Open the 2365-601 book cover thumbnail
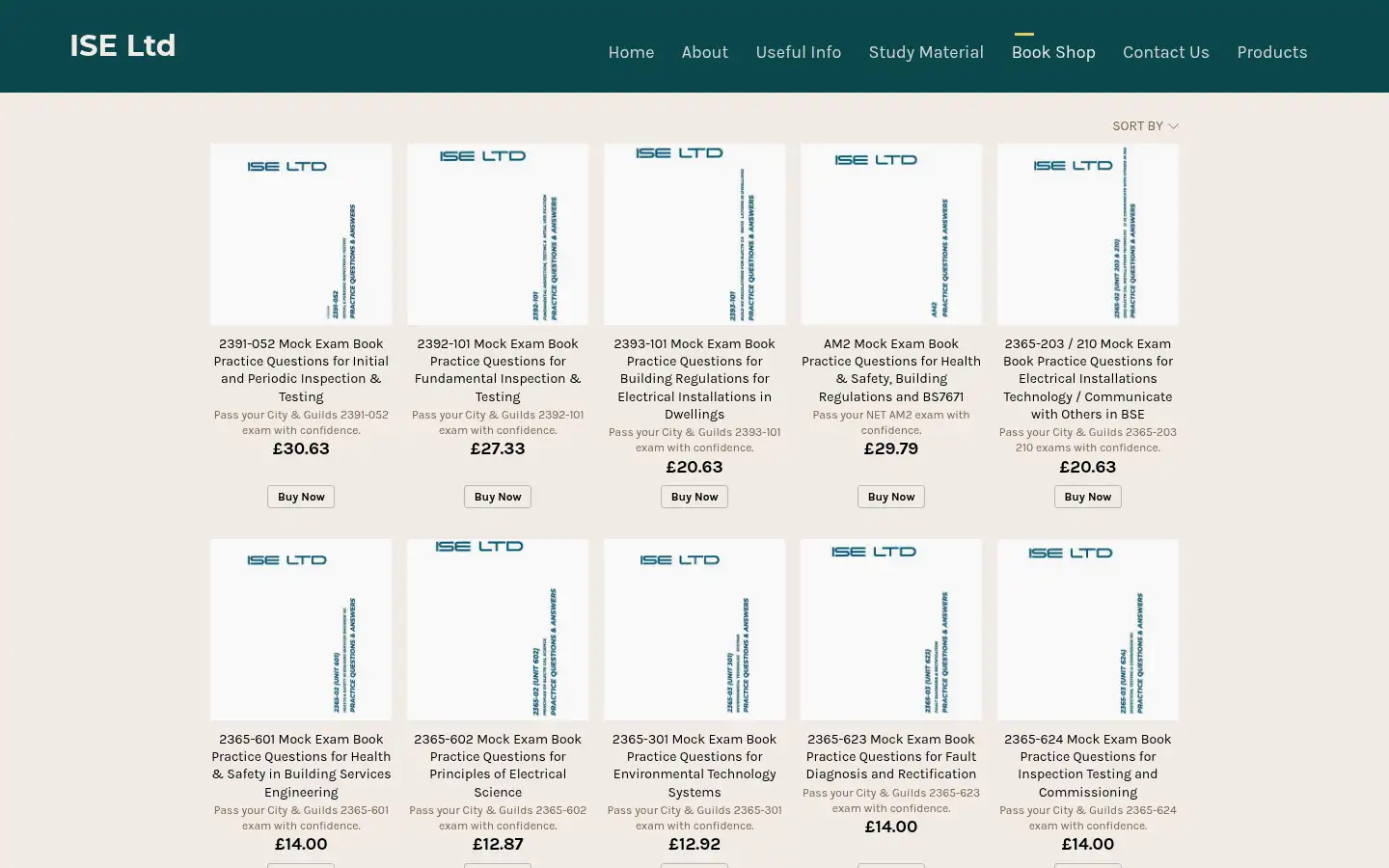 tap(301, 630)
